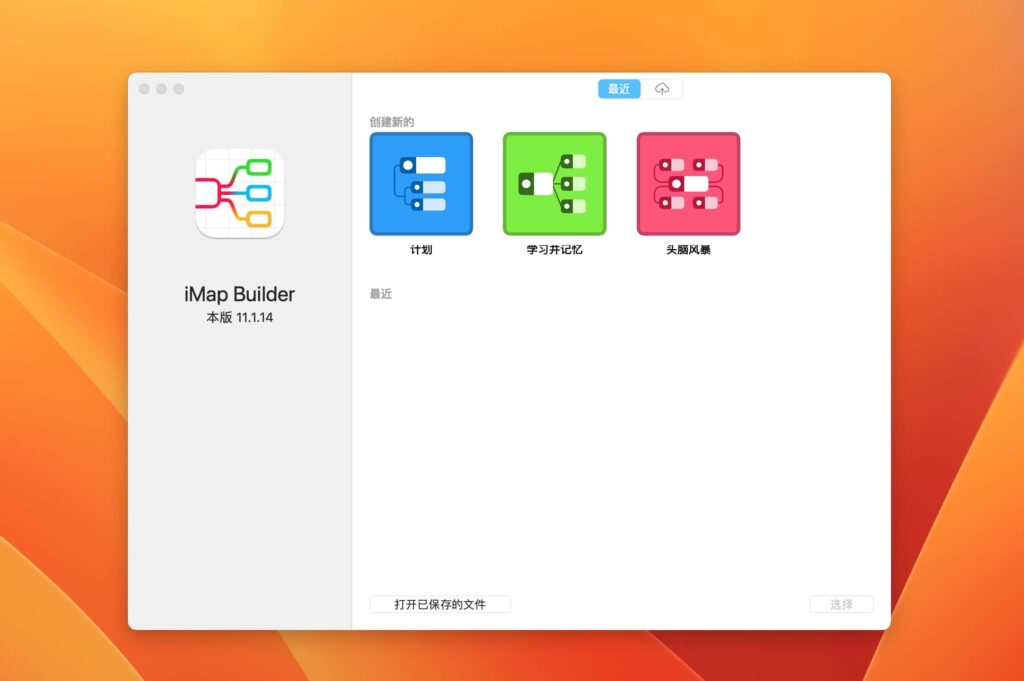Click the 头脑风暴 template label
The height and width of the screenshot is (681, 1024).
[x=687, y=250]
